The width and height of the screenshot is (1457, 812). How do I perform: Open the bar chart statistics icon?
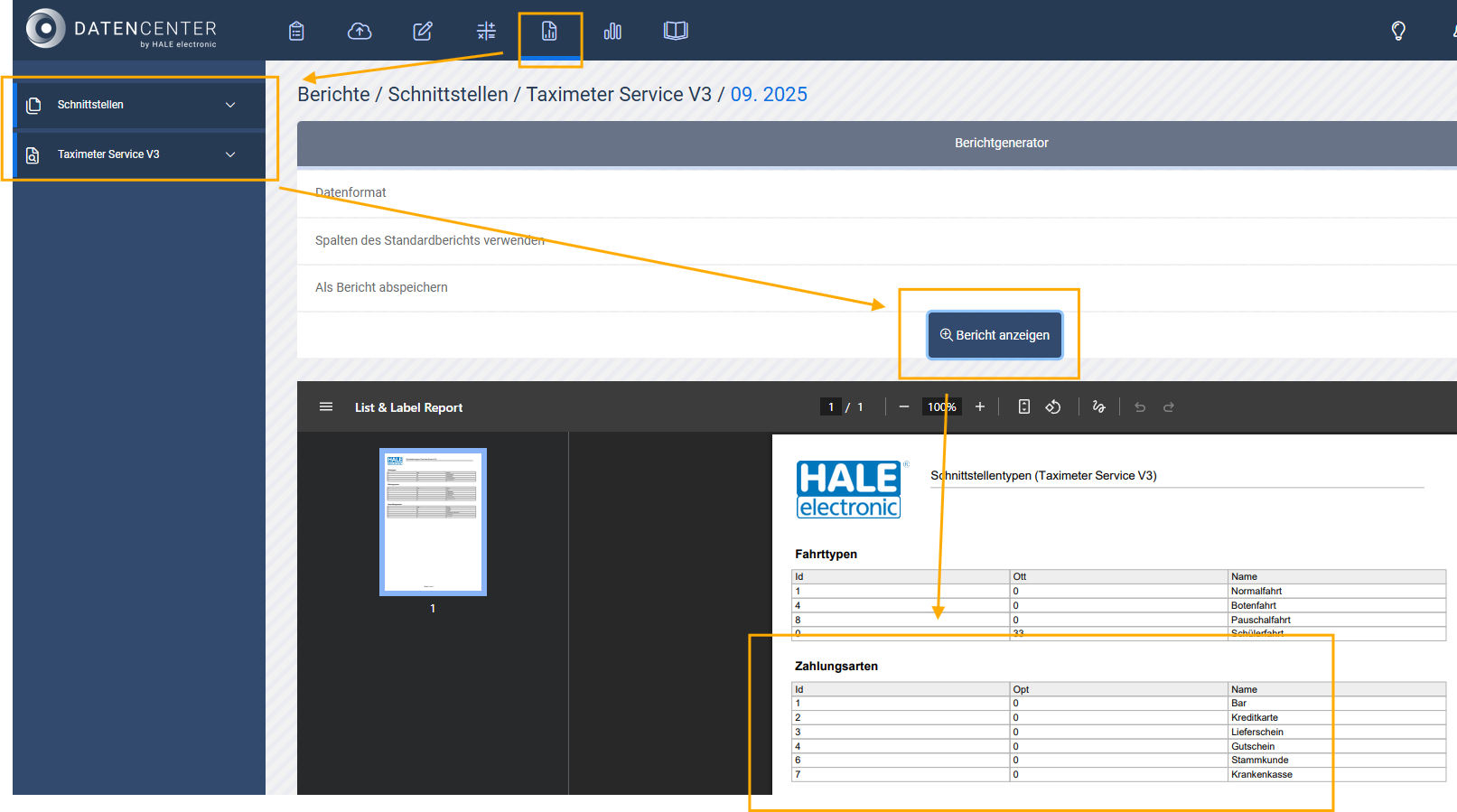coord(612,32)
